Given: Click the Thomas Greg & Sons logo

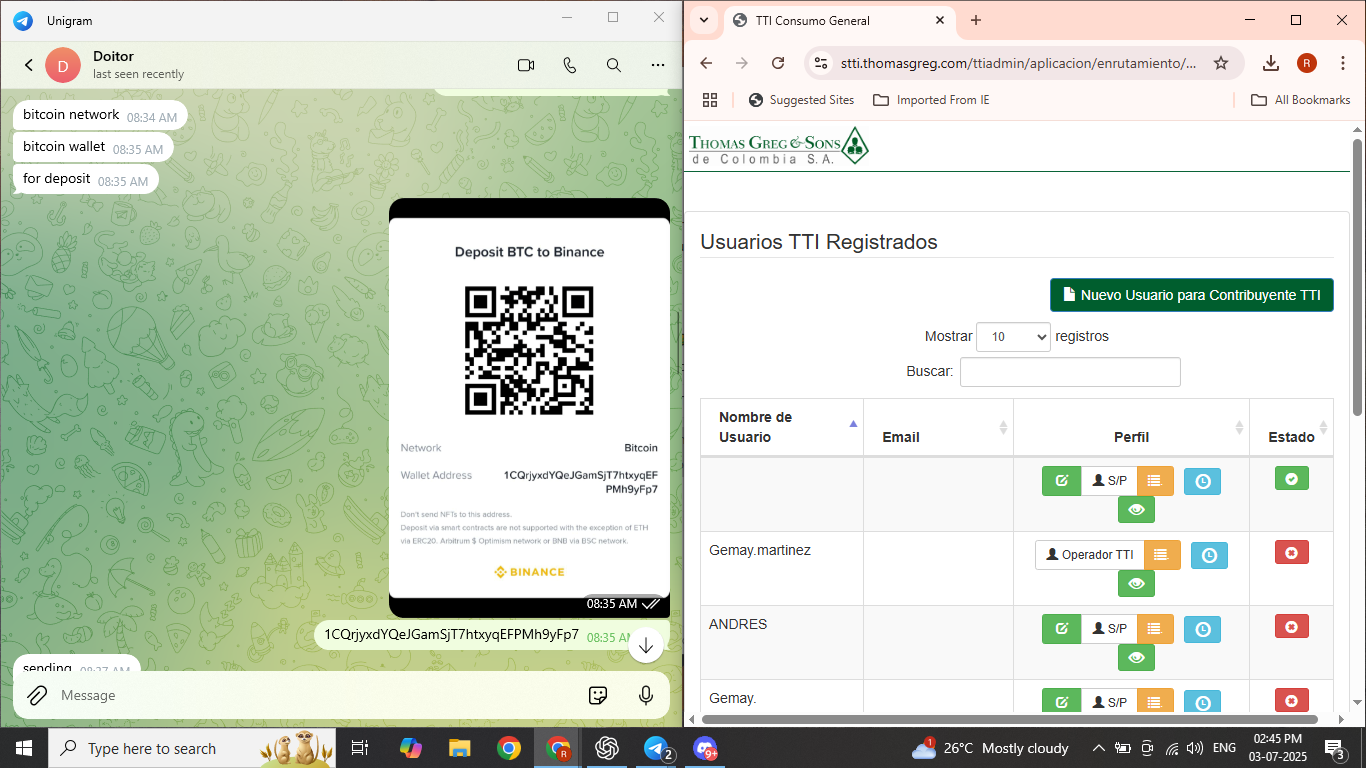Looking at the screenshot, I should point(778,146).
